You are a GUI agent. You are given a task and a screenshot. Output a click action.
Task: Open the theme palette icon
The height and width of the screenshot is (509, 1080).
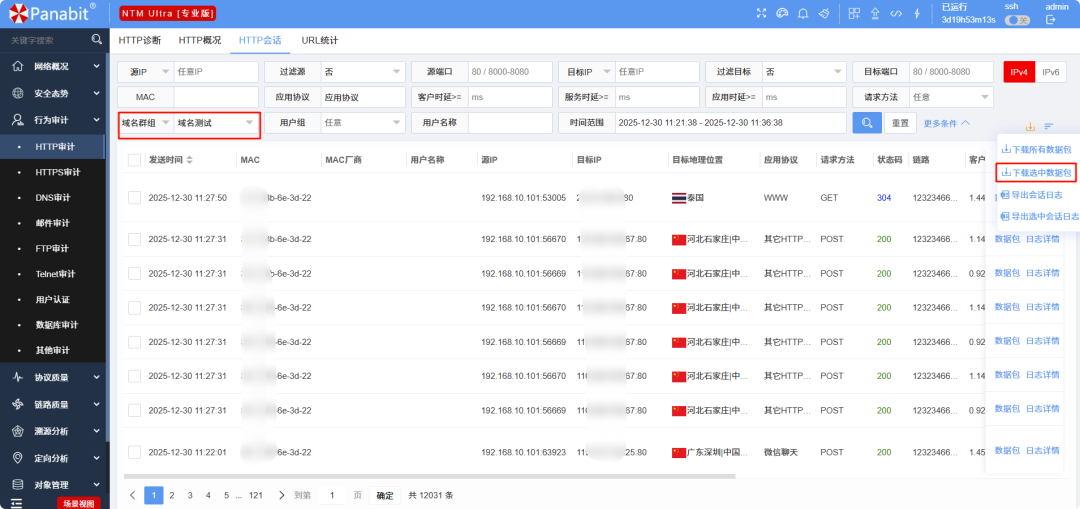782,13
